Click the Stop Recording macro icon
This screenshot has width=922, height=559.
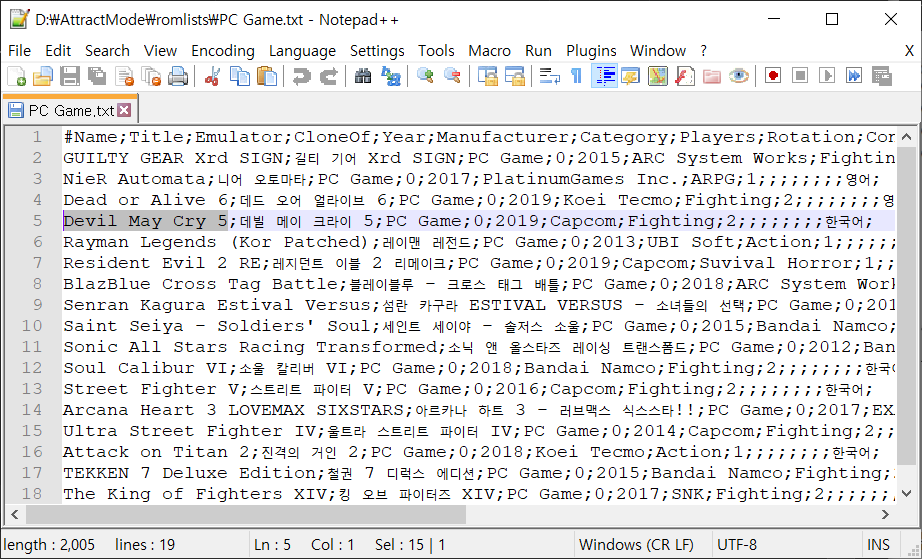point(800,76)
